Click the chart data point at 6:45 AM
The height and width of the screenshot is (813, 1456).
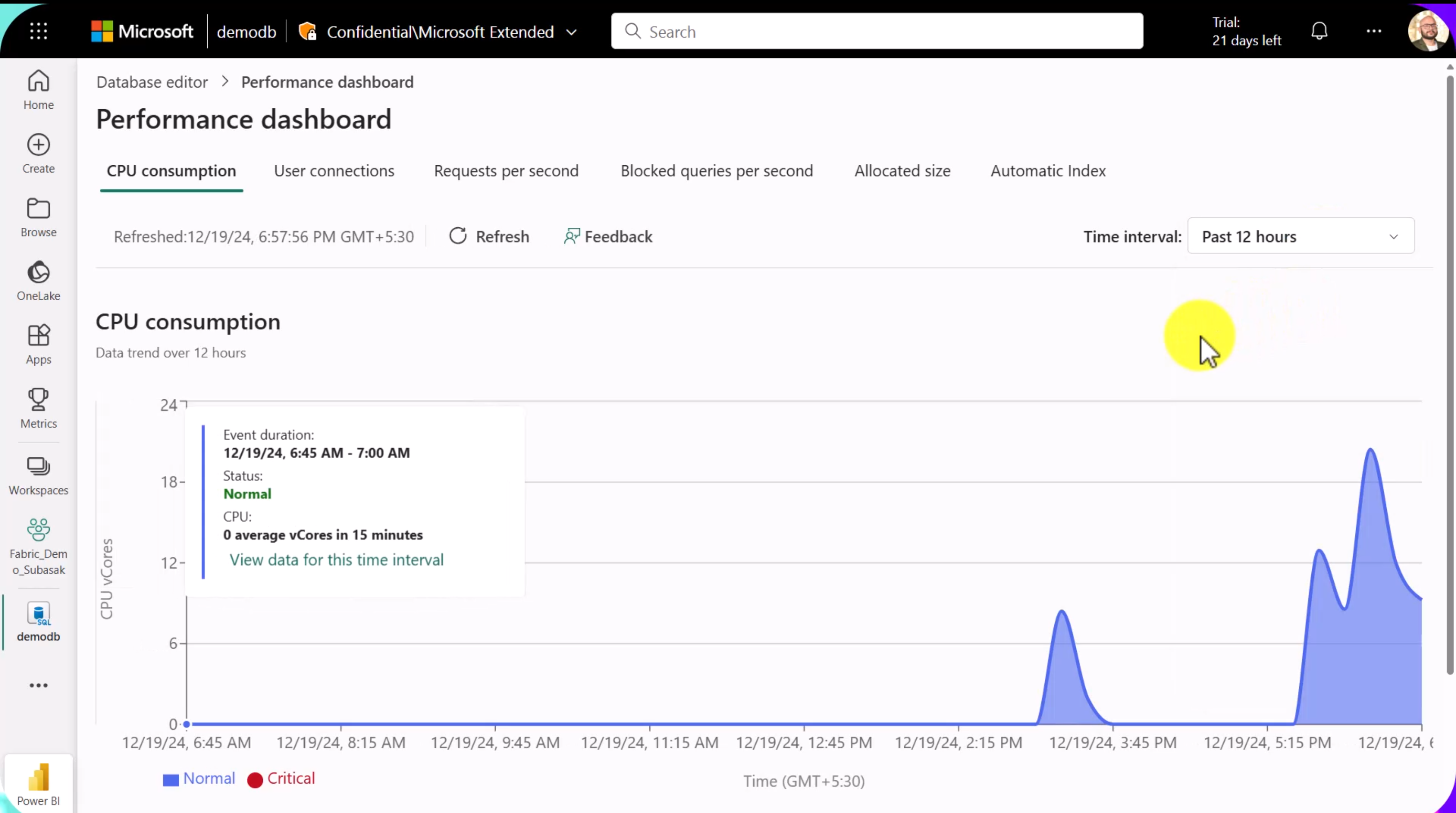(x=186, y=724)
